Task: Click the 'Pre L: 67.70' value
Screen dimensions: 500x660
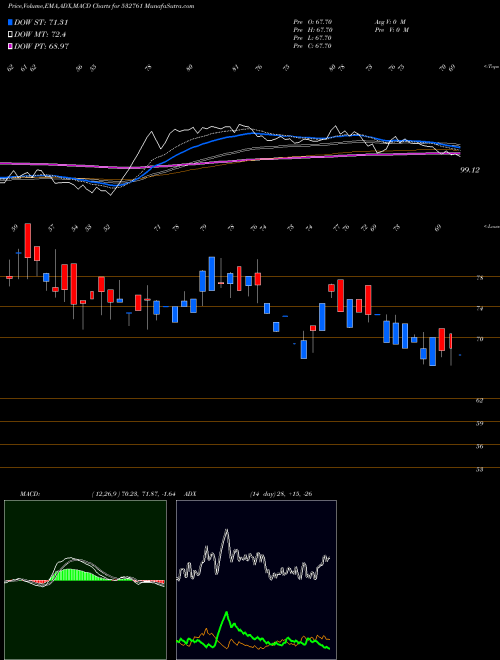Action: (313, 38)
